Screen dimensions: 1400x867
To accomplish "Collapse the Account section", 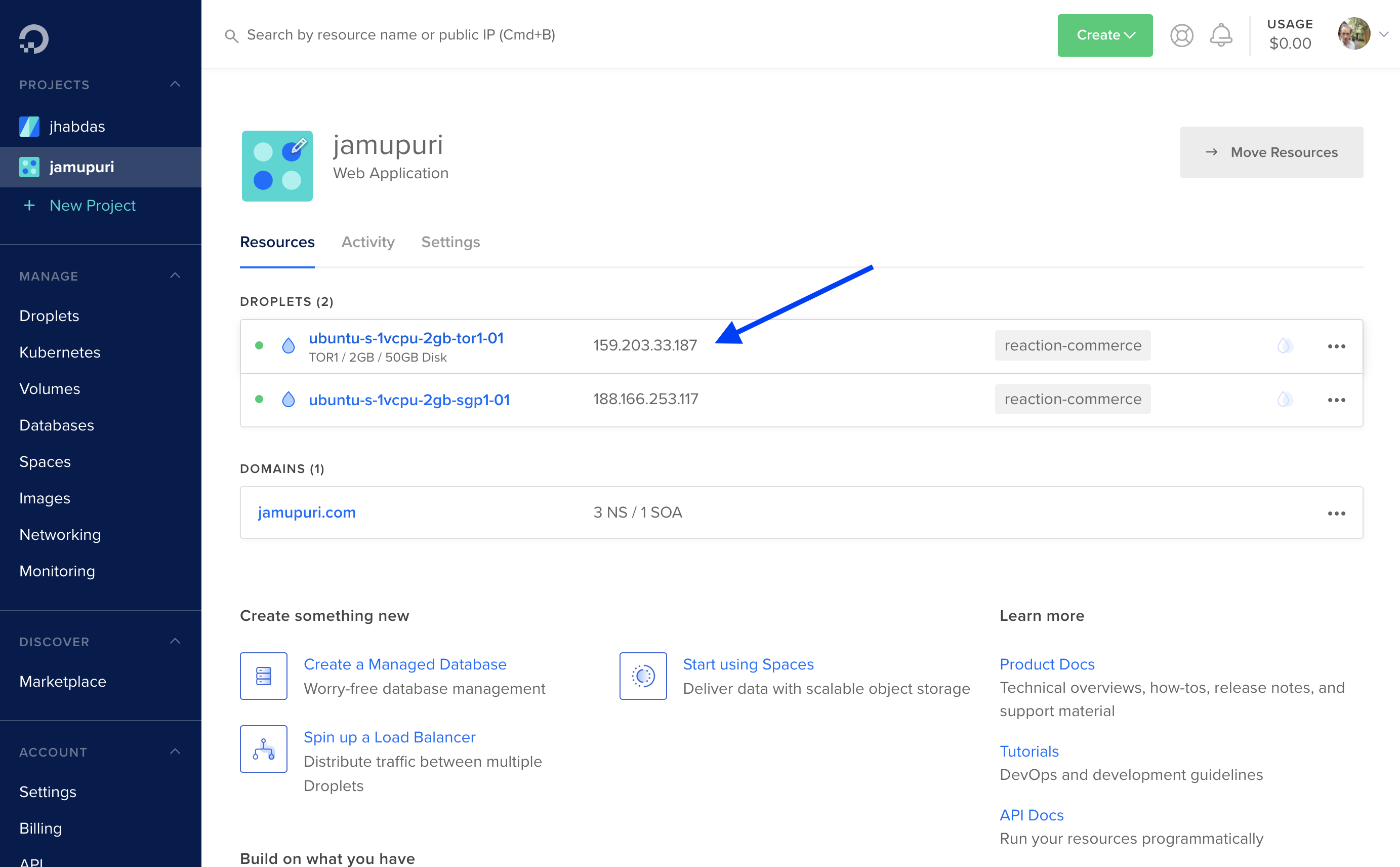I will click(x=175, y=752).
